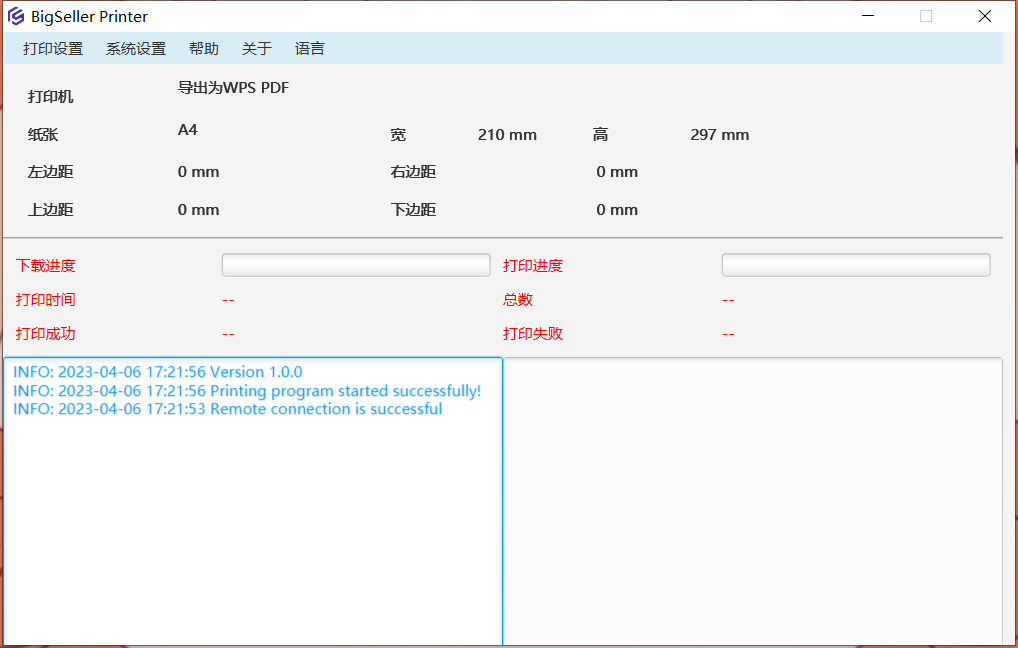
Task: Close the BigSeller Printer window
Action: click(x=984, y=16)
